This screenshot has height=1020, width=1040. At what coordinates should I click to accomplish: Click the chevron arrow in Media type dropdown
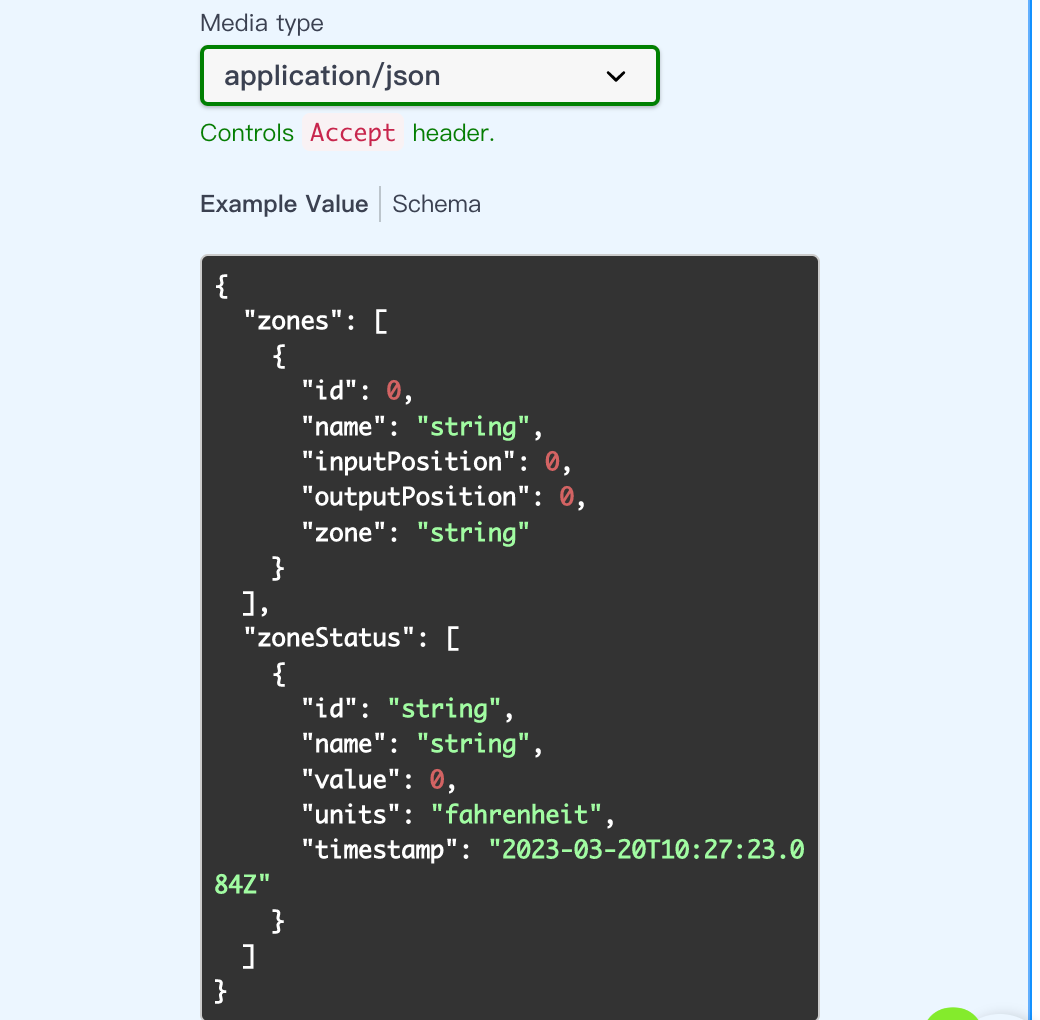pyautogui.click(x=616, y=76)
